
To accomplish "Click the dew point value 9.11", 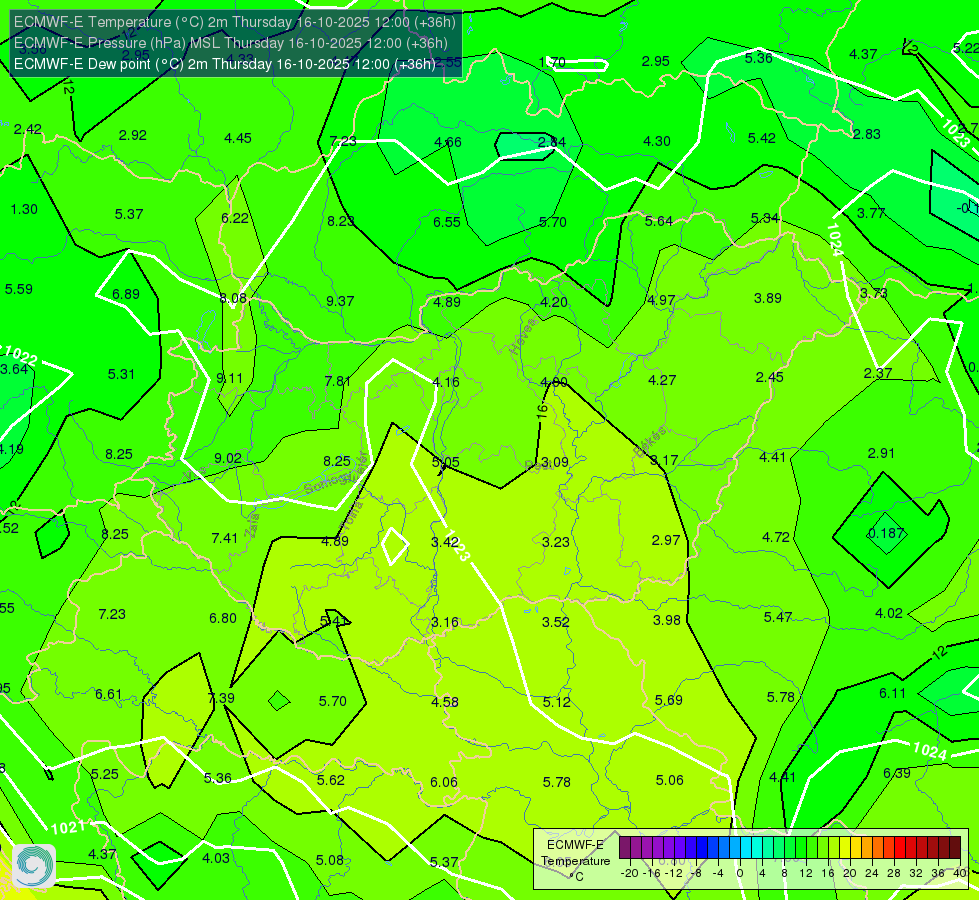I will click(230, 378).
